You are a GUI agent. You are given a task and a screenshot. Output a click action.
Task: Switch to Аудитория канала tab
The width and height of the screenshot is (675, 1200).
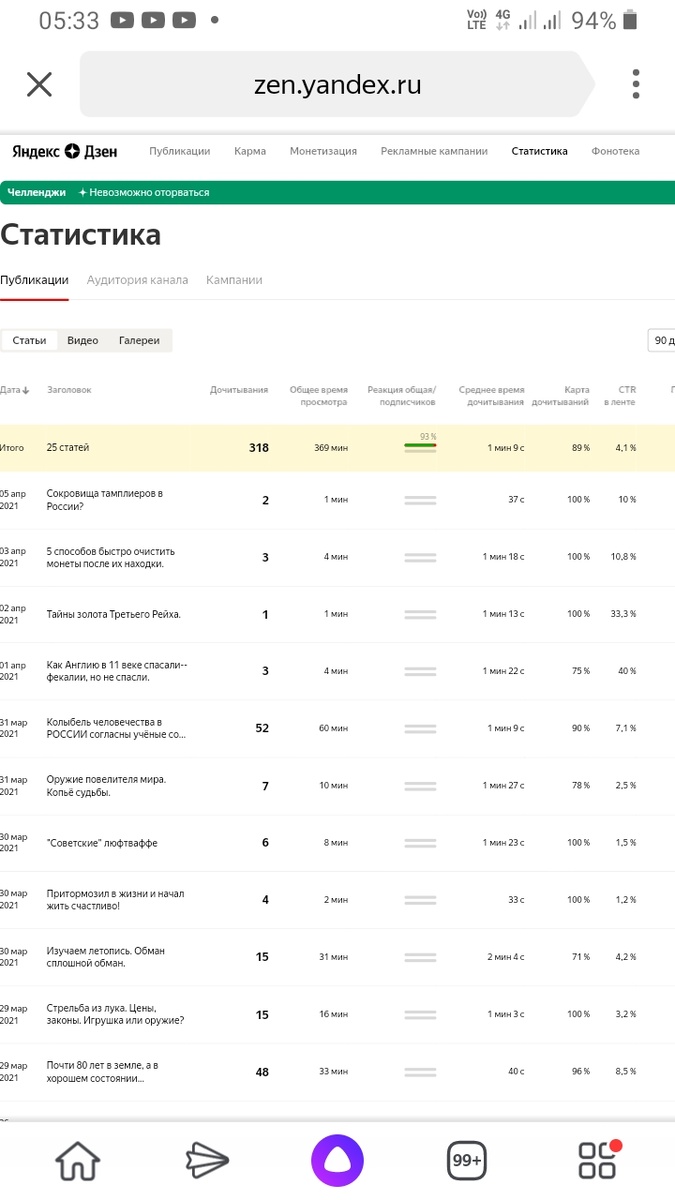[137, 280]
